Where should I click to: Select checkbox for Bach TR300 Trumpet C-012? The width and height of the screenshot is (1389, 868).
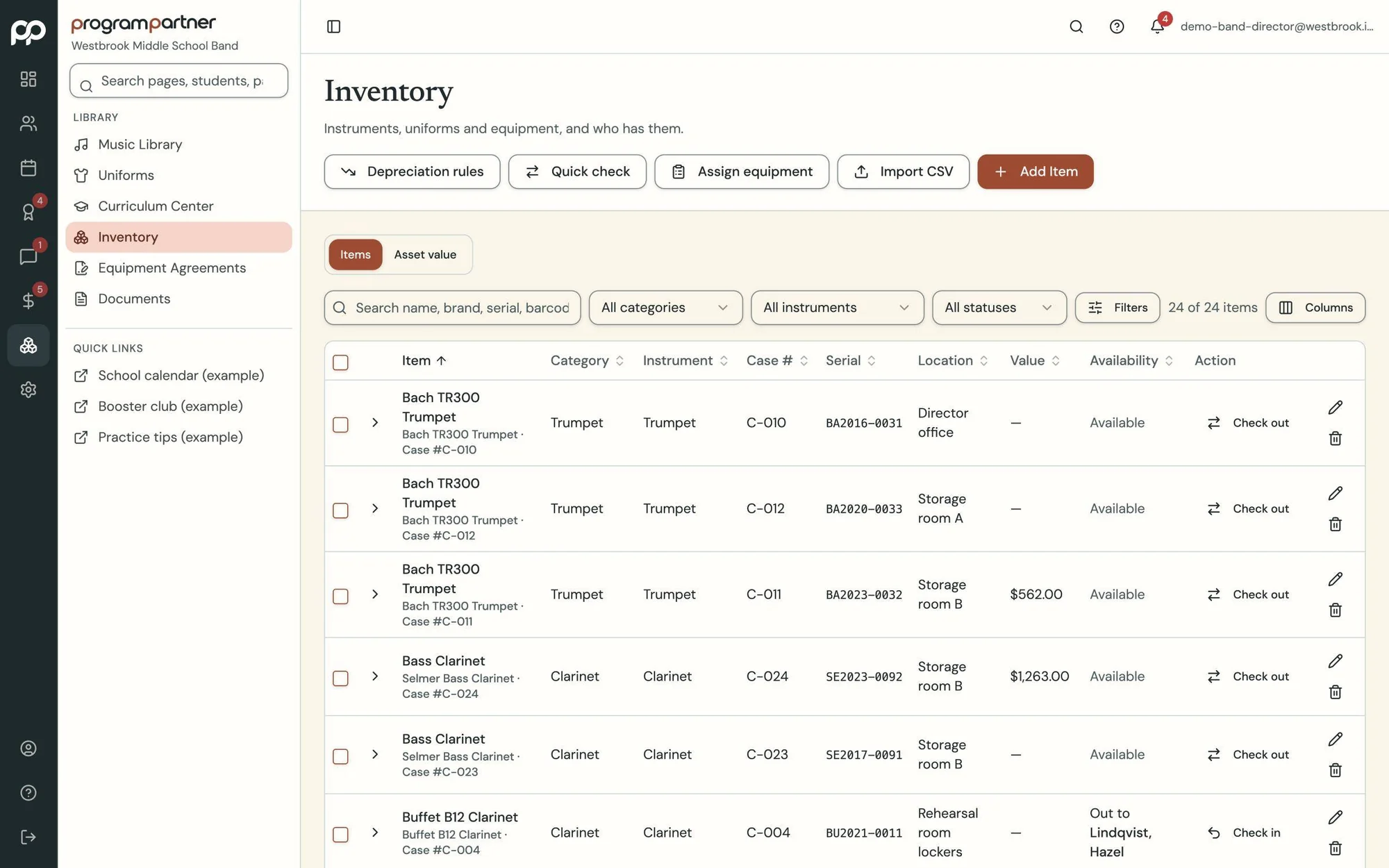point(340,510)
